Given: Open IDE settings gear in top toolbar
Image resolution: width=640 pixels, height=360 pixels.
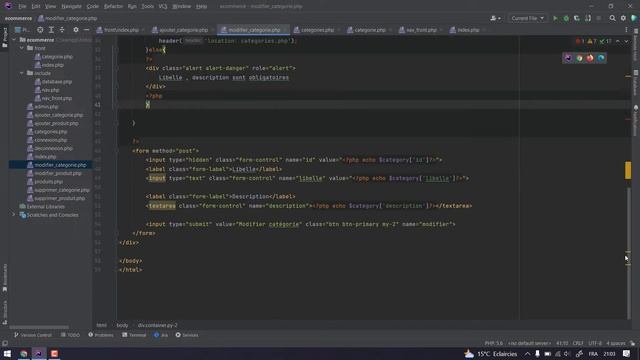Looking at the screenshot, I should pyautogui.click(x=623, y=18).
